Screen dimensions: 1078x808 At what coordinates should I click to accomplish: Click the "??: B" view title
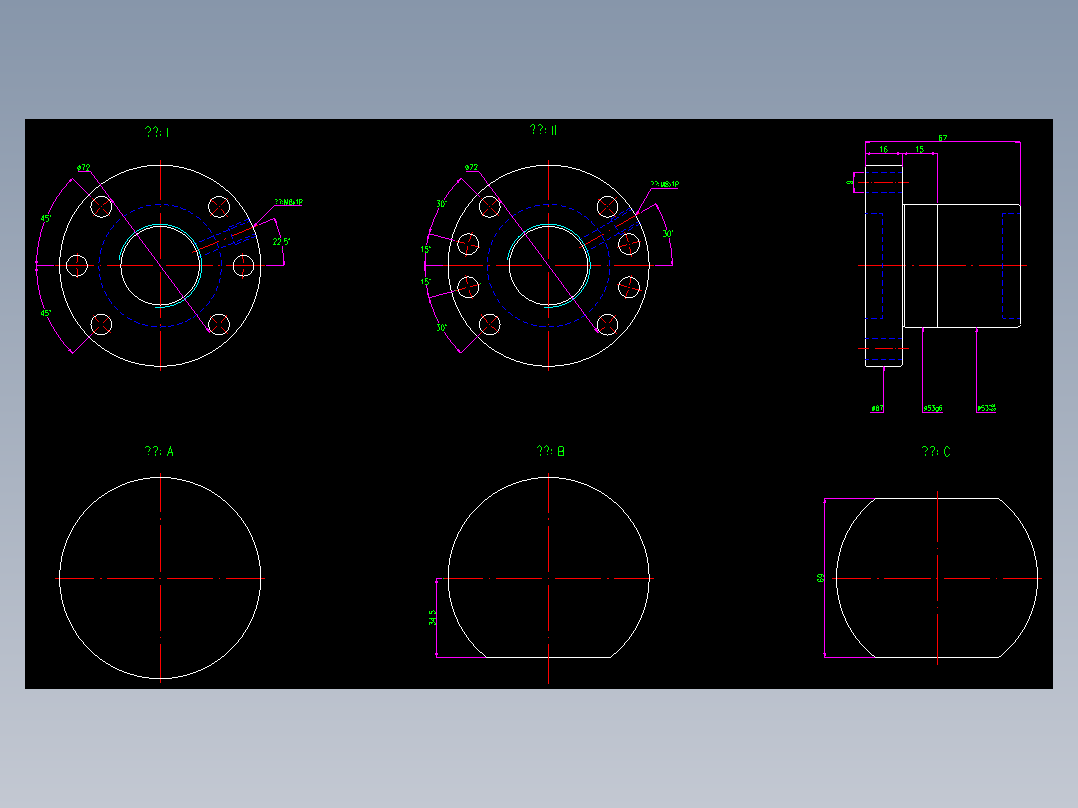coord(551,451)
